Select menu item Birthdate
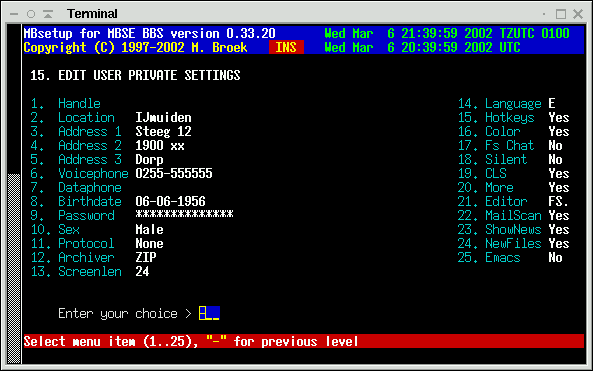593x371 pixels. [x=76, y=201]
